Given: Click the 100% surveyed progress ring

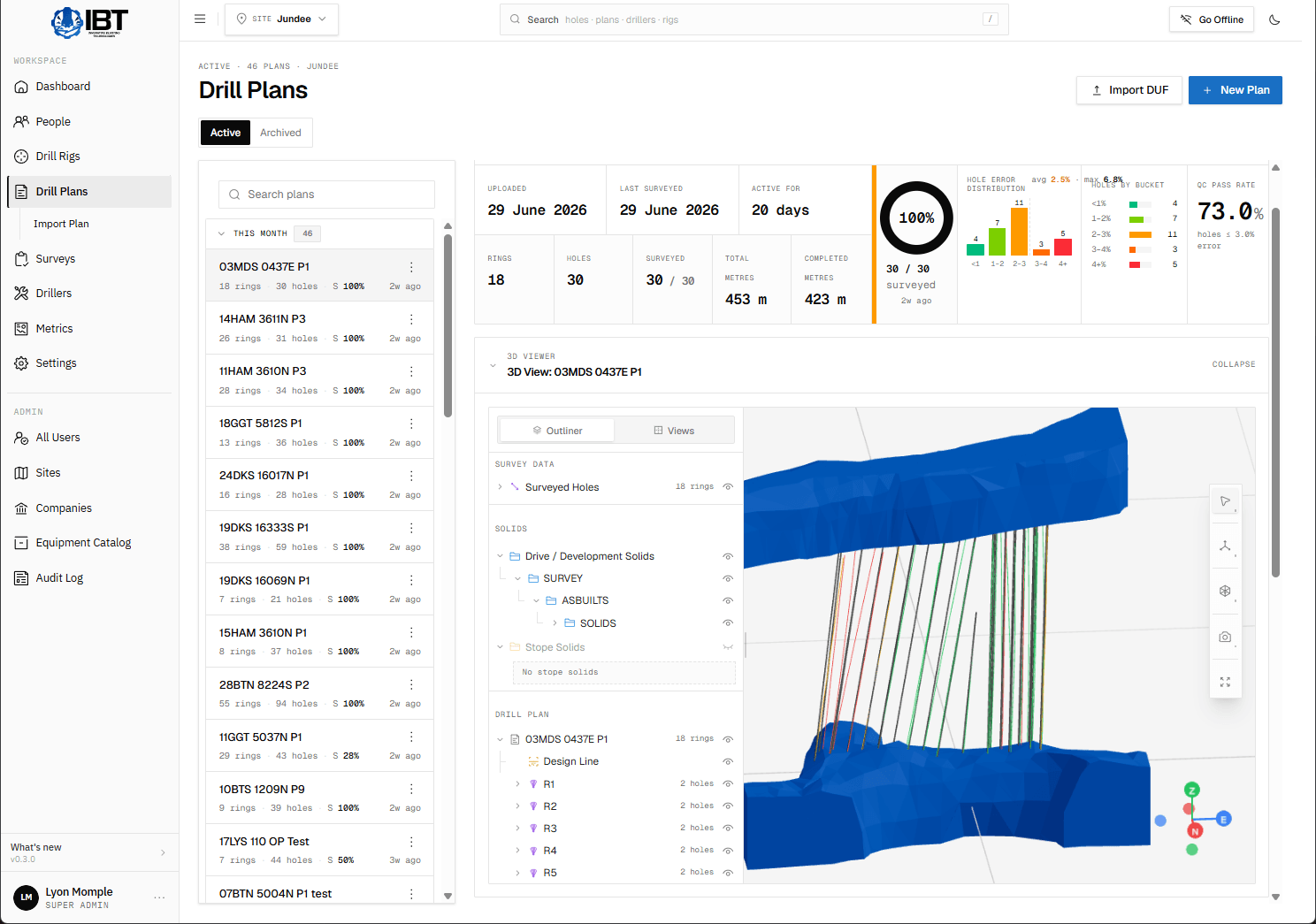Looking at the screenshot, I should (916, 218).
